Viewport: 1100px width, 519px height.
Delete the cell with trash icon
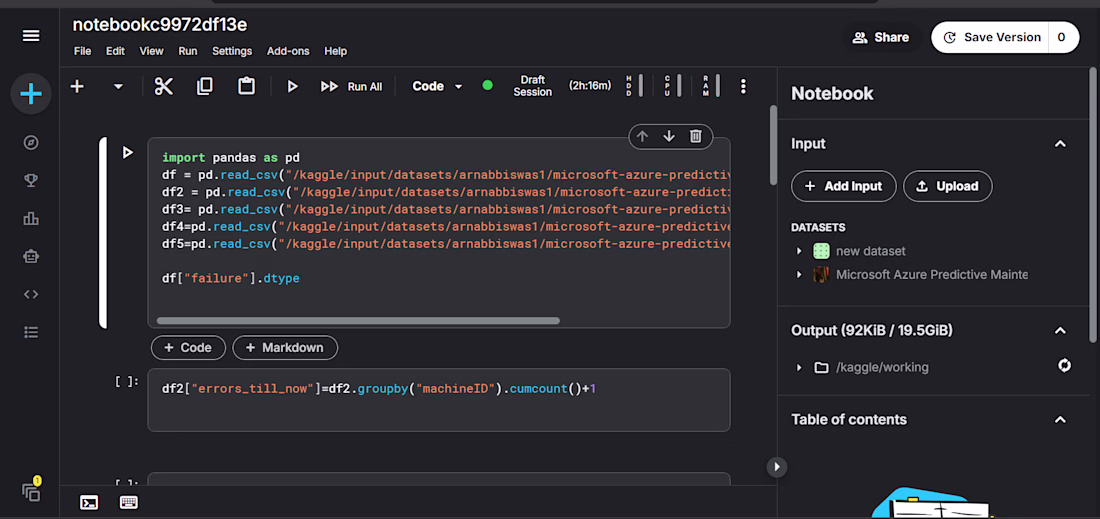tap(695, 136)
